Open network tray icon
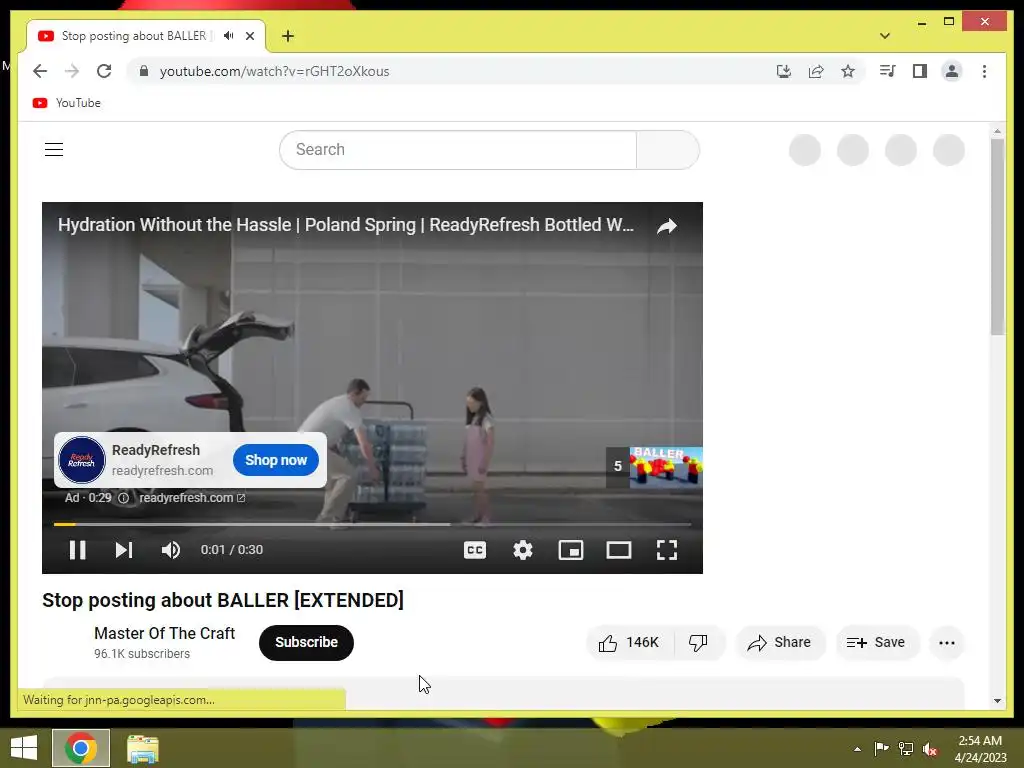The image size is (1024, 768). [x=906, y=748]
